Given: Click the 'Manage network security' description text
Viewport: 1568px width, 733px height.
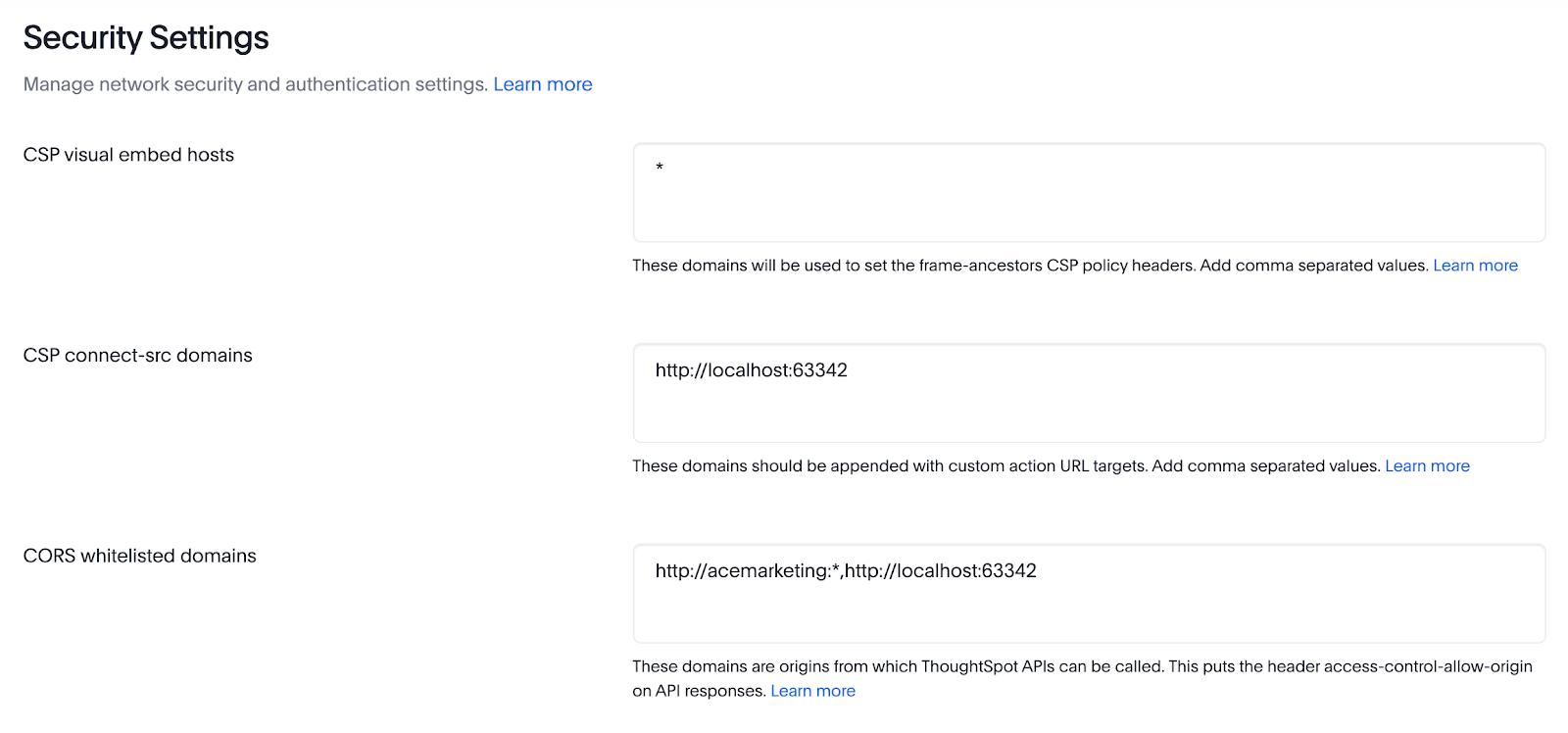Looking at the screenshot, I should (x=255, y=84).
